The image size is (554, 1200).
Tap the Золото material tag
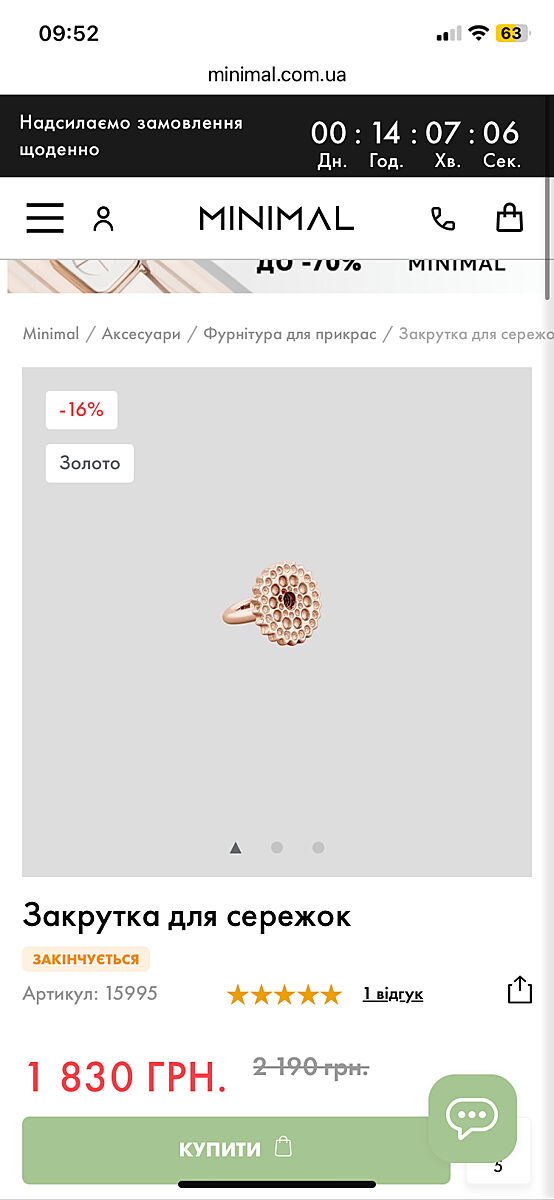90,463
